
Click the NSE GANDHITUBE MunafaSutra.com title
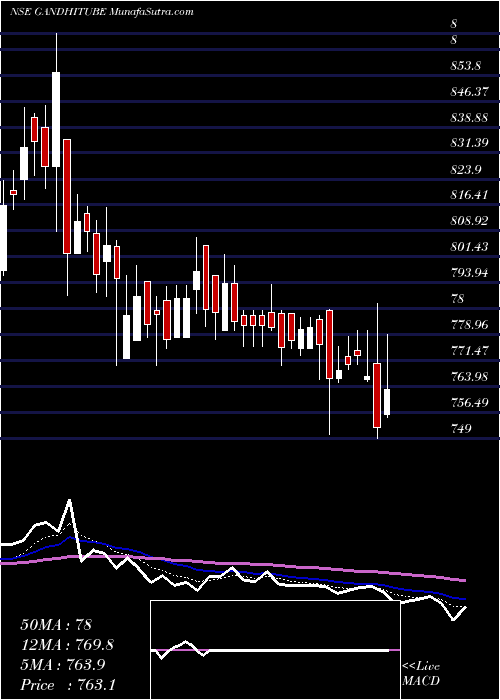101,12
